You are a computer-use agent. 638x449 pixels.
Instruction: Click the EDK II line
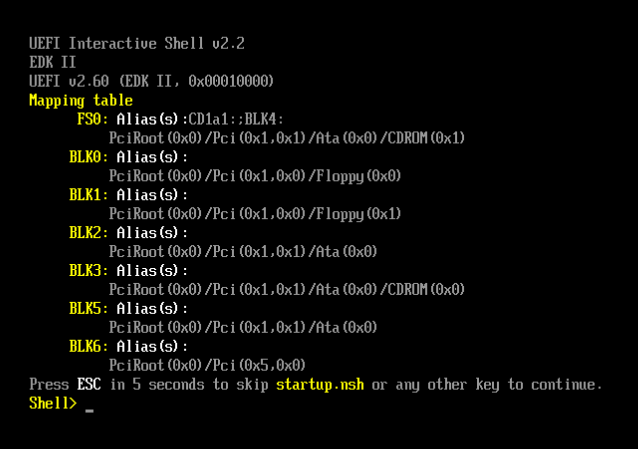tap(52, 62)
